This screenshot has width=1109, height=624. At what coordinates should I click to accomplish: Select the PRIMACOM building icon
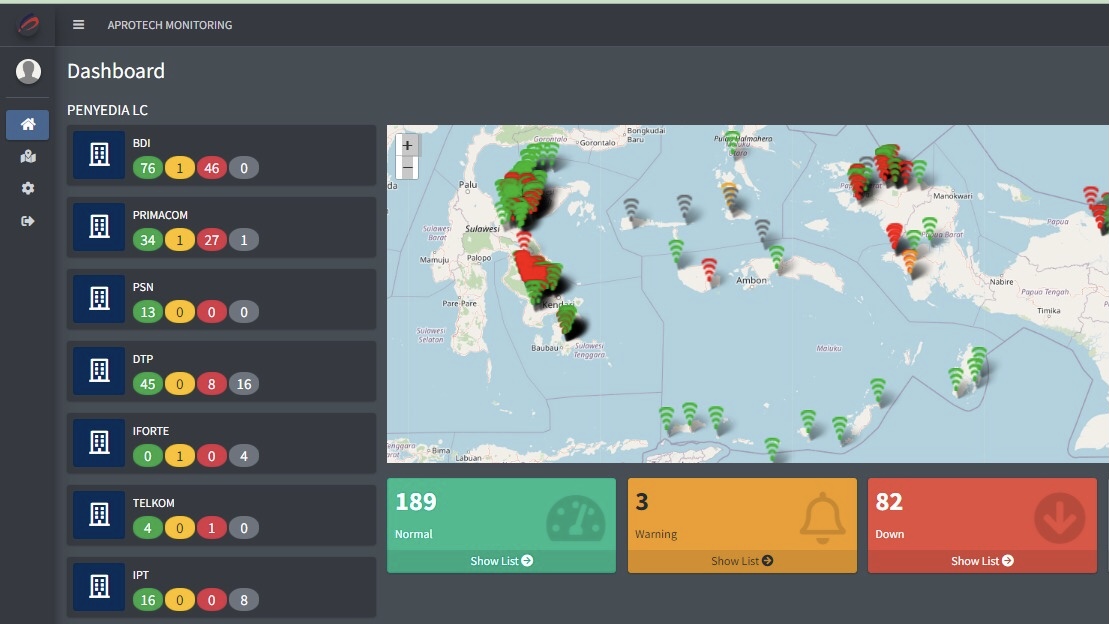tap(99, 227)
